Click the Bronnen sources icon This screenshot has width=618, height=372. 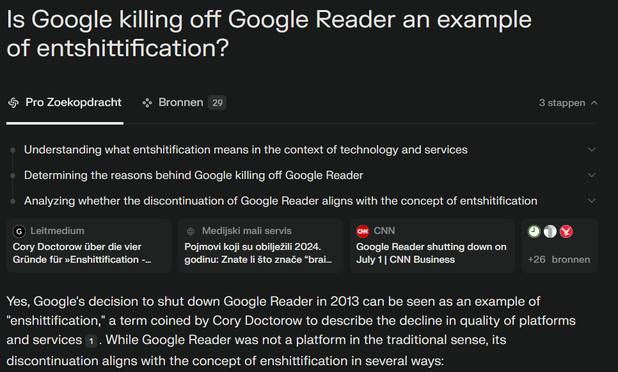tap(147, 103)
